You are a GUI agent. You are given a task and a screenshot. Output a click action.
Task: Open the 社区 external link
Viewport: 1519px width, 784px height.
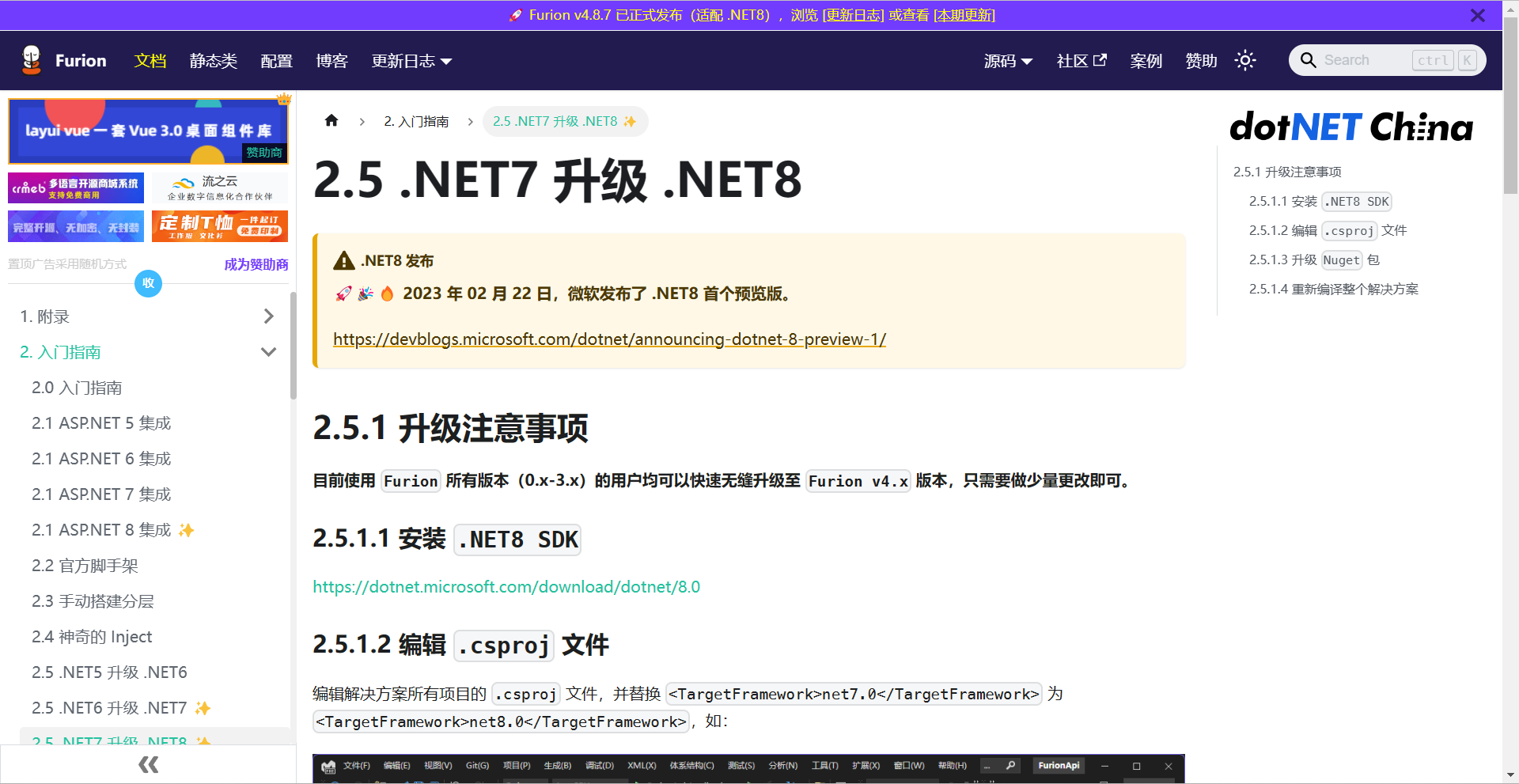[1081, 61]
